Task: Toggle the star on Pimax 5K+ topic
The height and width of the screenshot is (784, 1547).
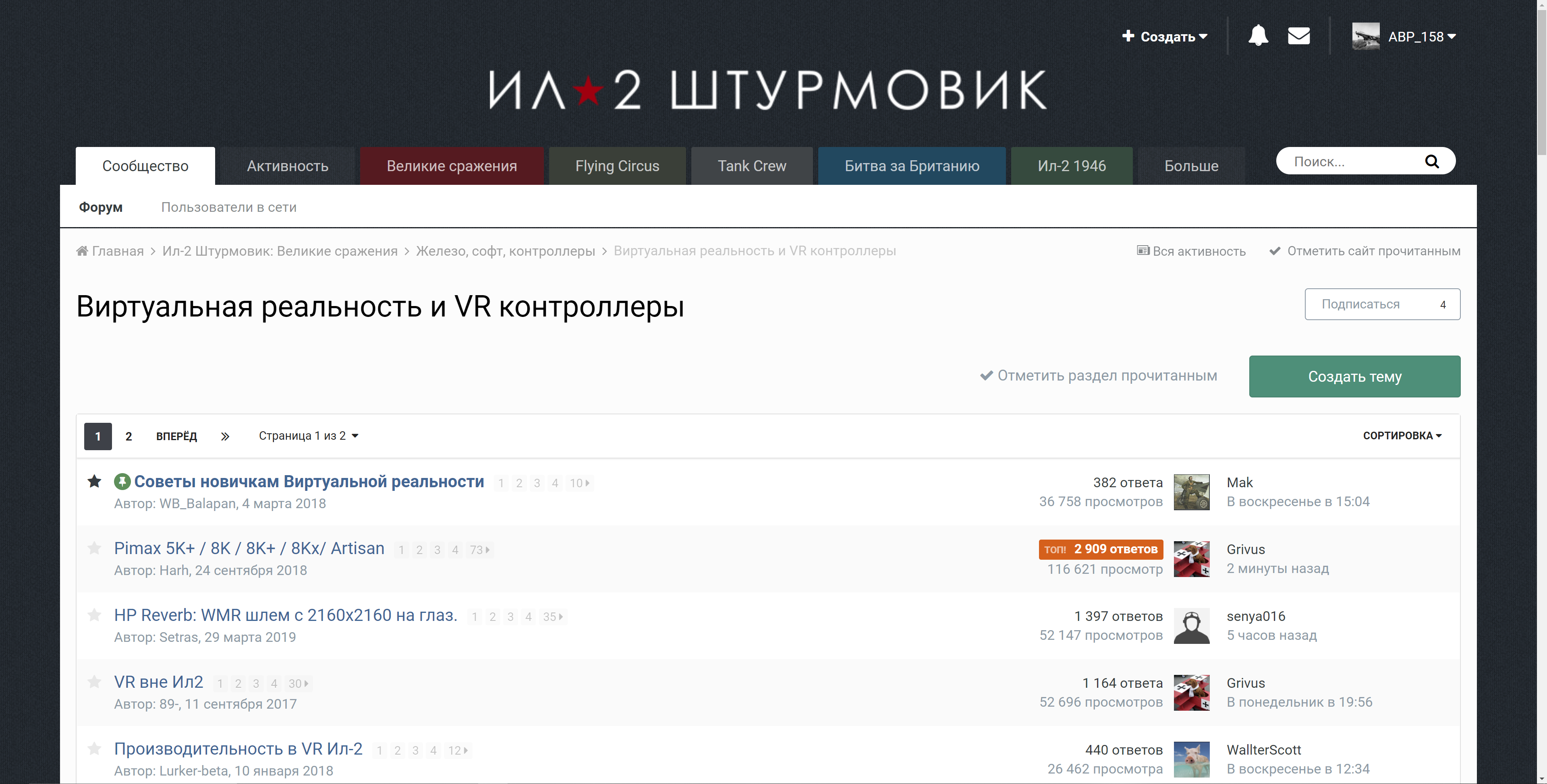Action: click(94, 548)
